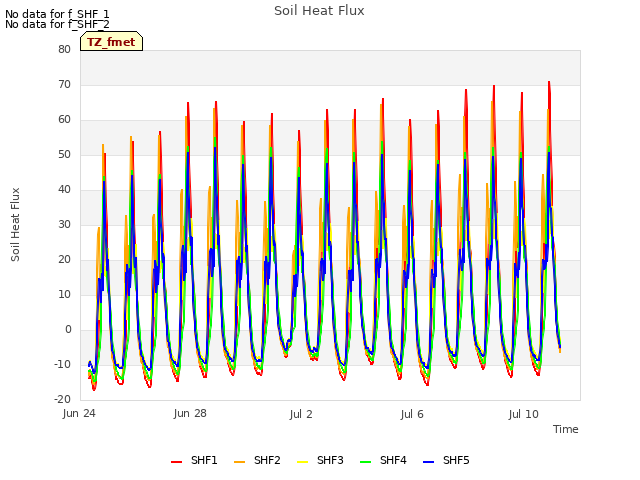Image resolution: width=640 pixels, height=480 pixels.
Task: Click the -10 y-axis tick value
Action: coord(62,364)
